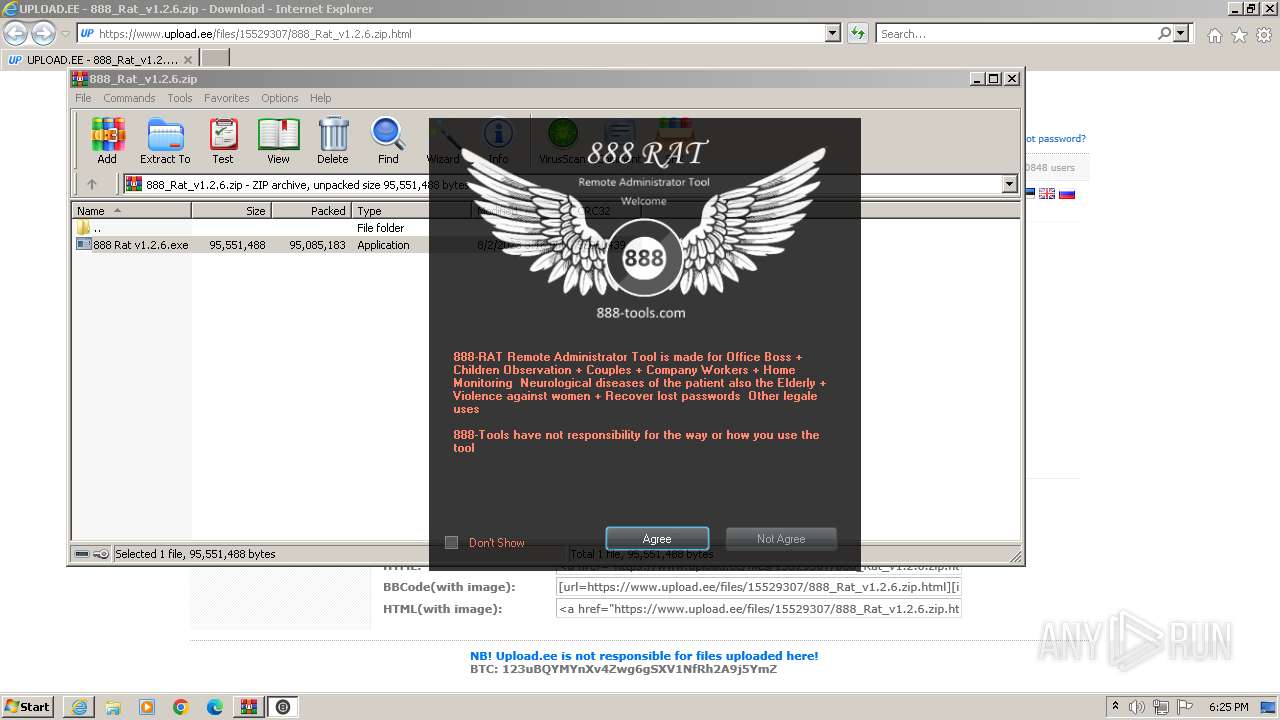Open the Commands menu
This screenshot has width=1280, height=720.
coord(129,98)
